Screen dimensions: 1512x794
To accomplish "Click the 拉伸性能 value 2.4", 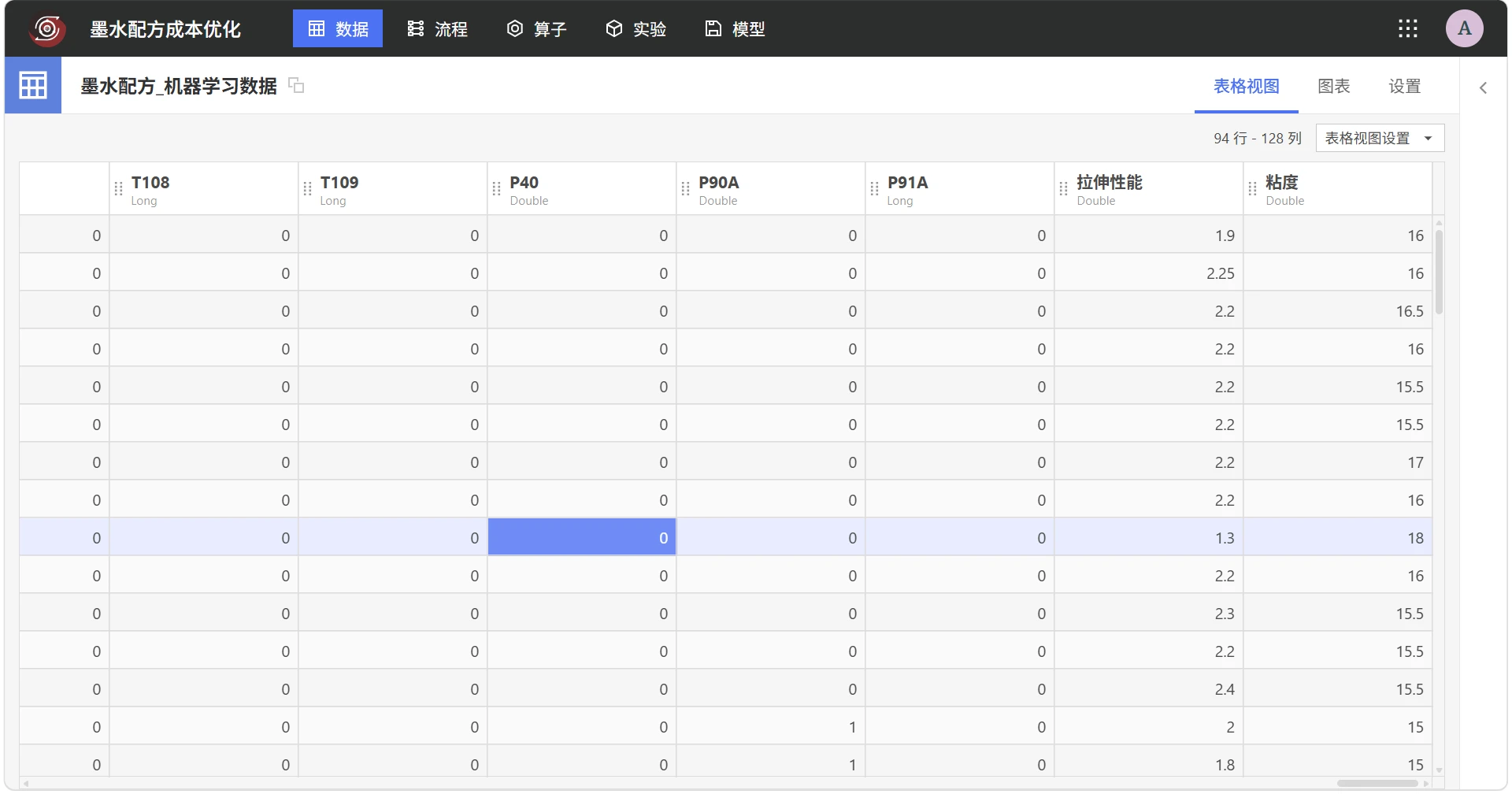I will coord(1149,689).
